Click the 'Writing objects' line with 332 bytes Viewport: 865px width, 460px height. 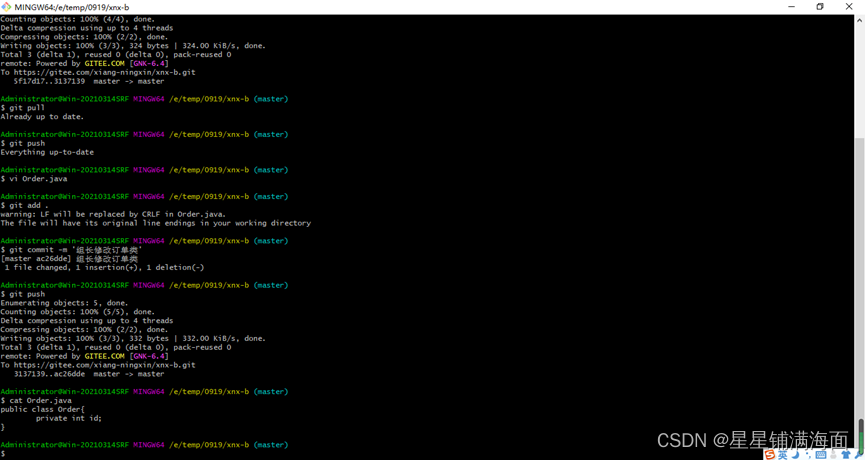133,338
